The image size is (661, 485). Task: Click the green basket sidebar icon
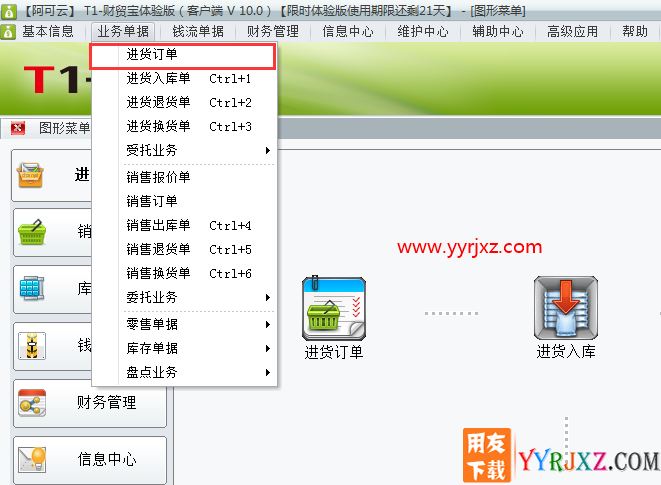coord(32,232)
